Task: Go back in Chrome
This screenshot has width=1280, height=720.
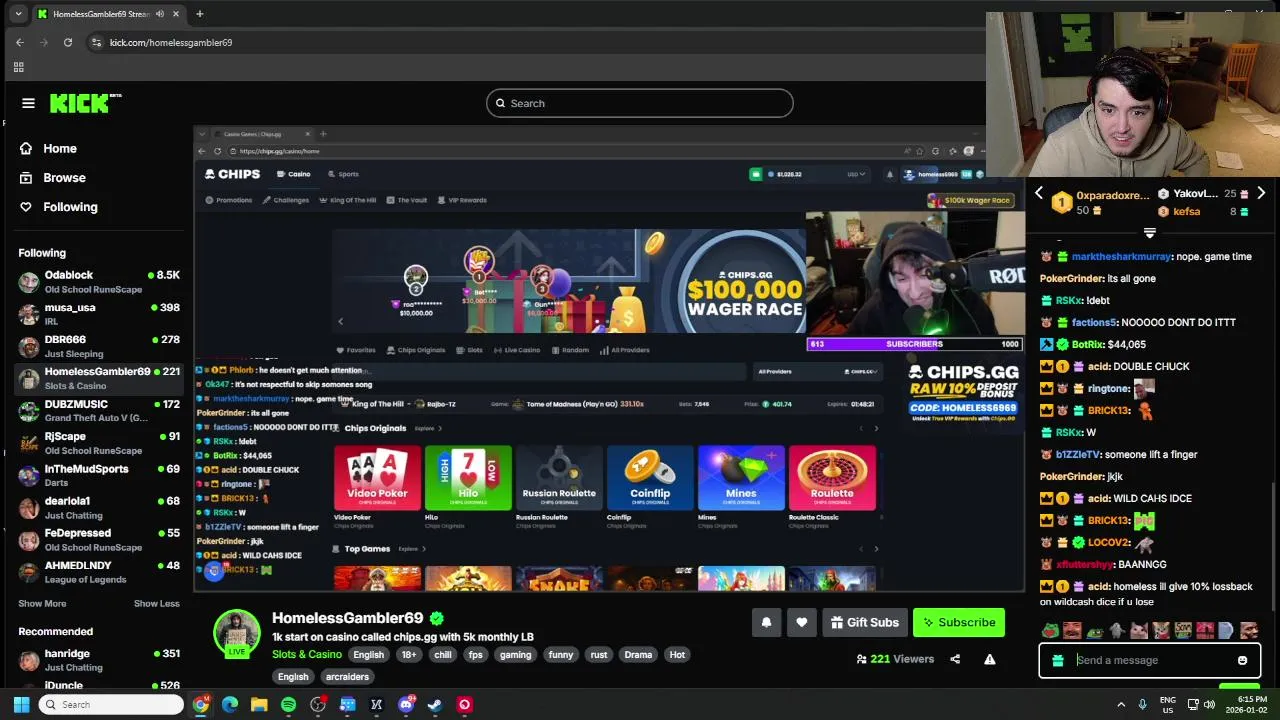Action: (20, 42)
